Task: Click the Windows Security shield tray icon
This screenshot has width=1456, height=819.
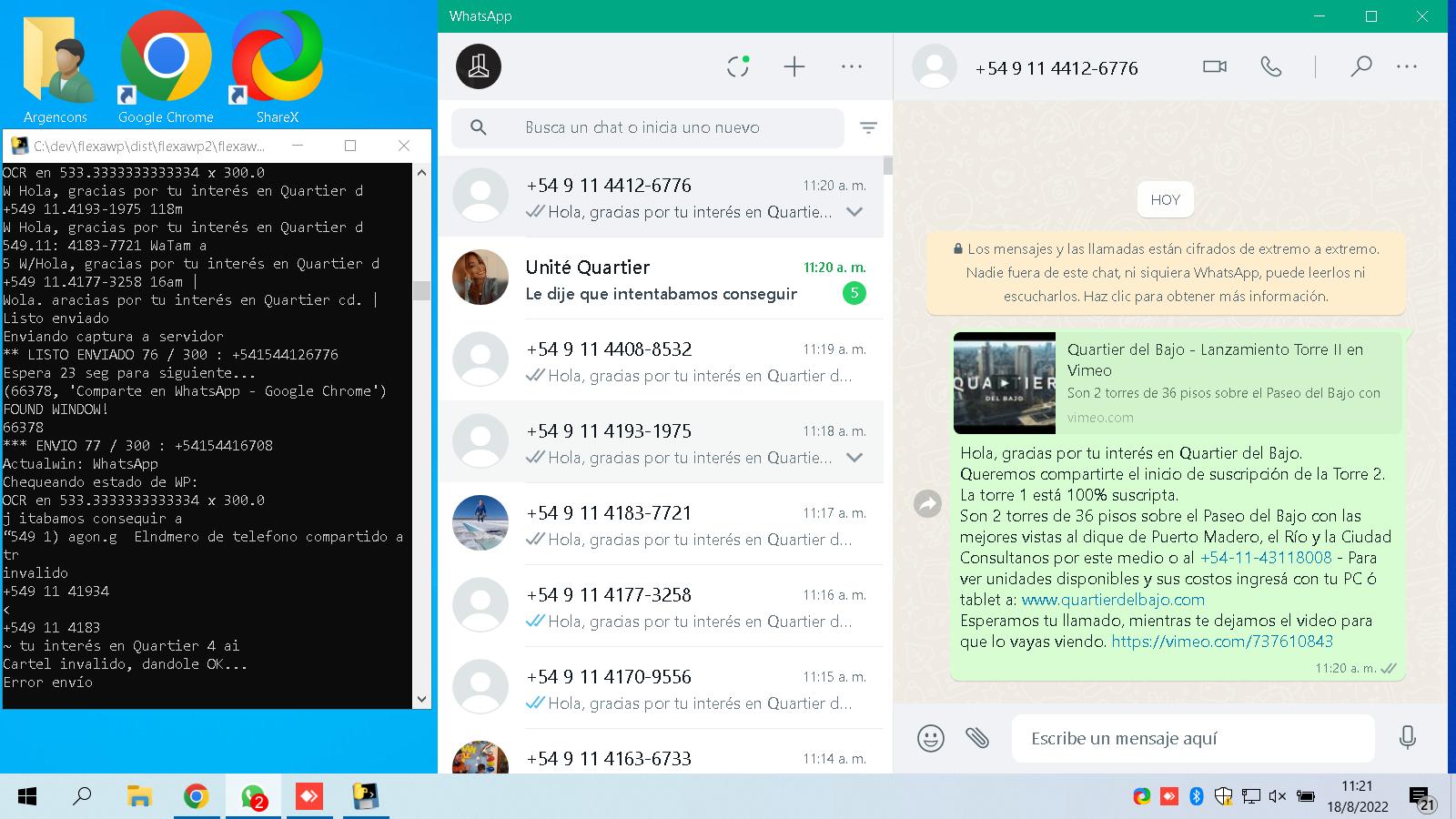Action: click(x=1224, y=797)
